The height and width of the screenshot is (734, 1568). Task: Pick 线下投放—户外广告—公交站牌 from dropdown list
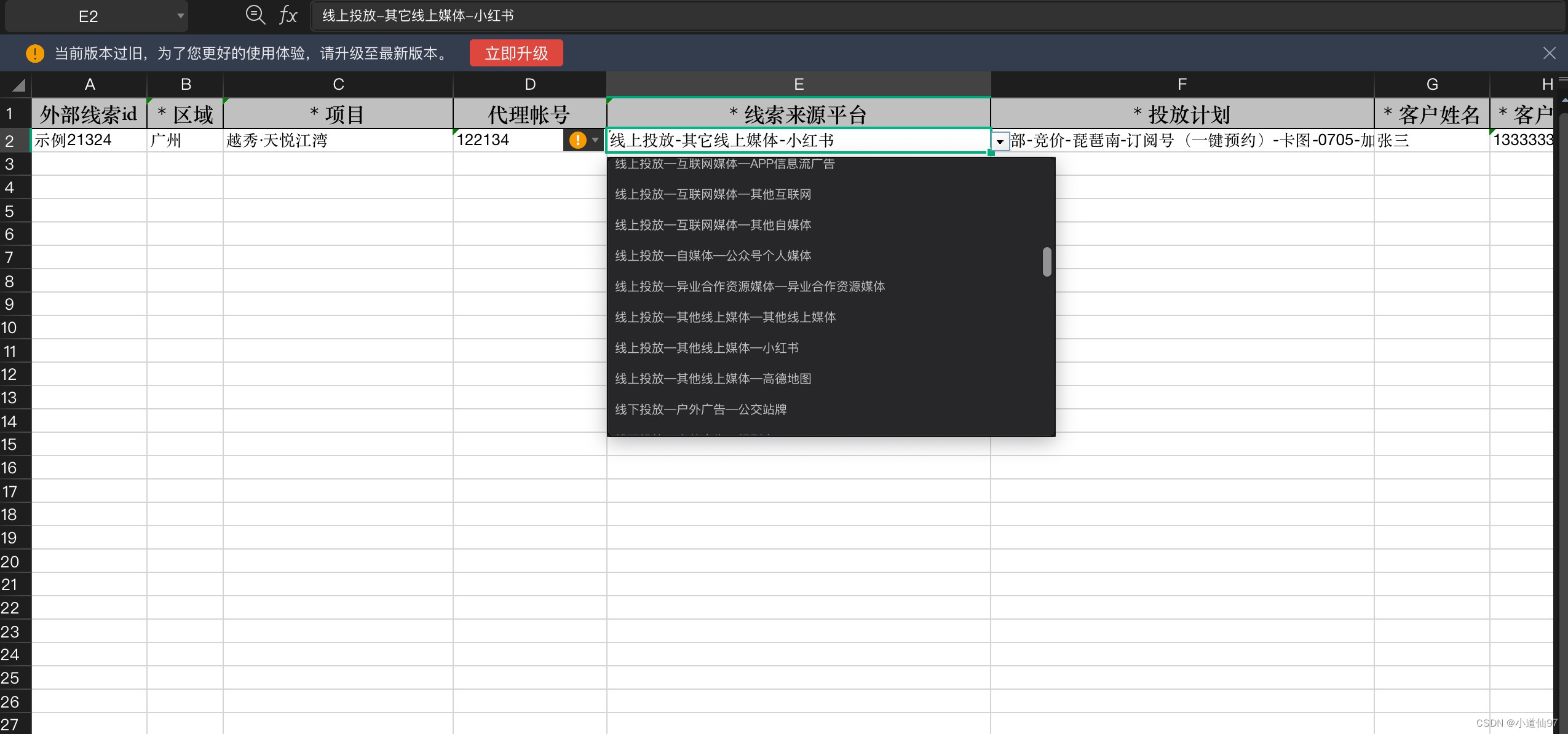click(700, 409)
